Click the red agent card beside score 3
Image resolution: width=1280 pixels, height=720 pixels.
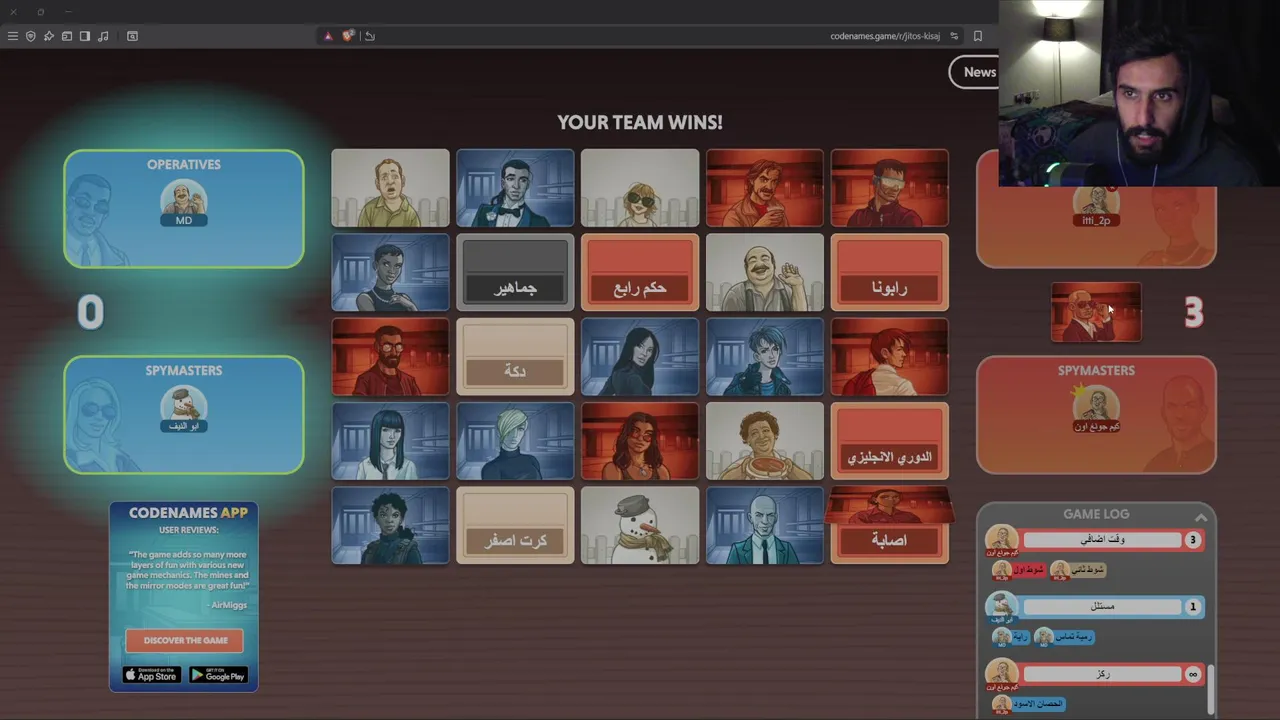pos(1096,312)
